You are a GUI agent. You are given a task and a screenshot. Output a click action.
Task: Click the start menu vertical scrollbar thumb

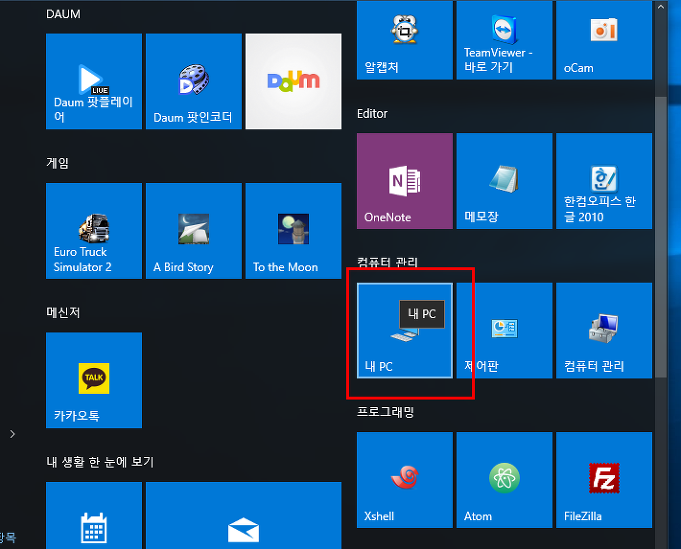(661, 237)
